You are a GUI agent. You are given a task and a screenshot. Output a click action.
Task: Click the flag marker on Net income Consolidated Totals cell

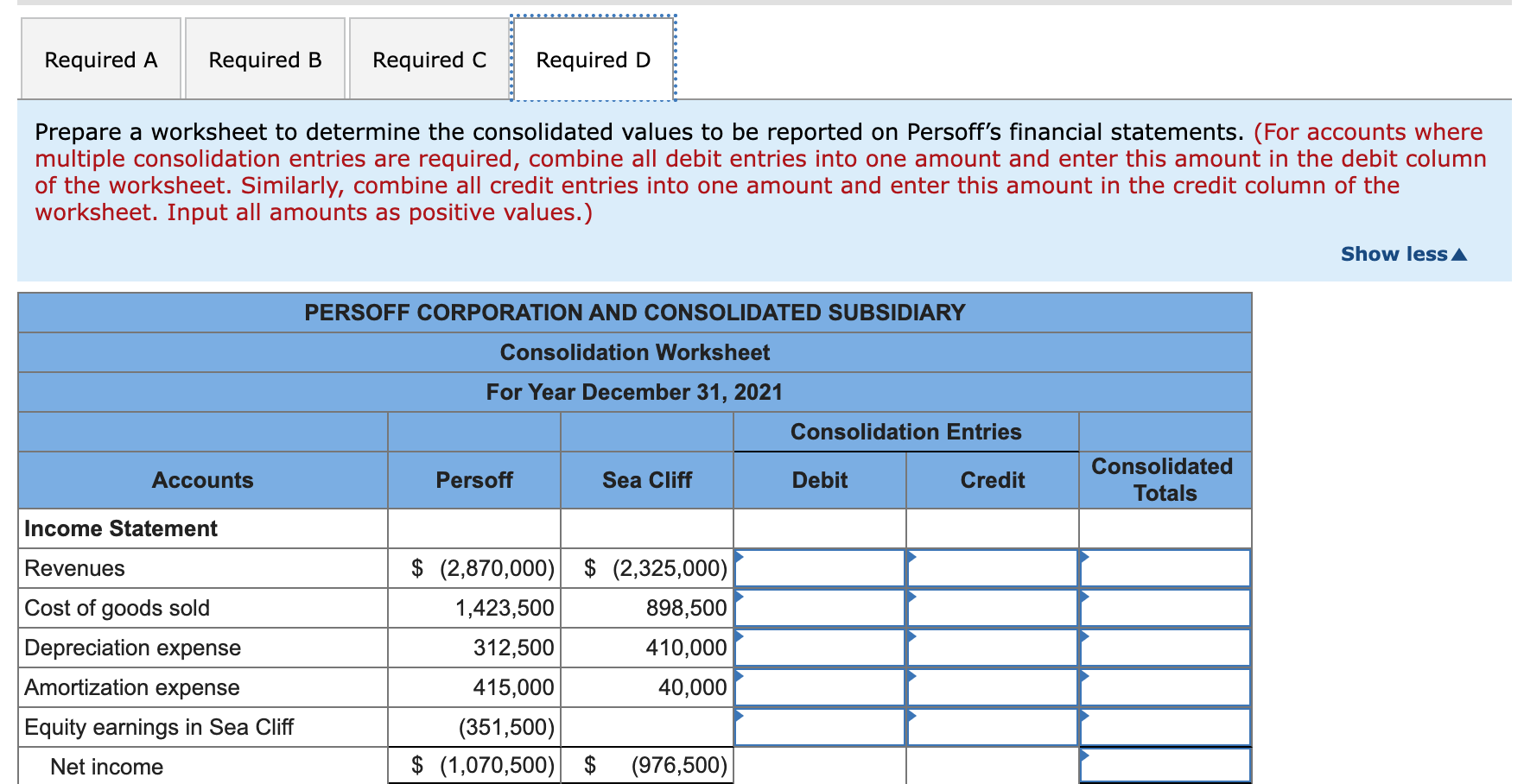pyautogui.click(x=1085, y=756)
